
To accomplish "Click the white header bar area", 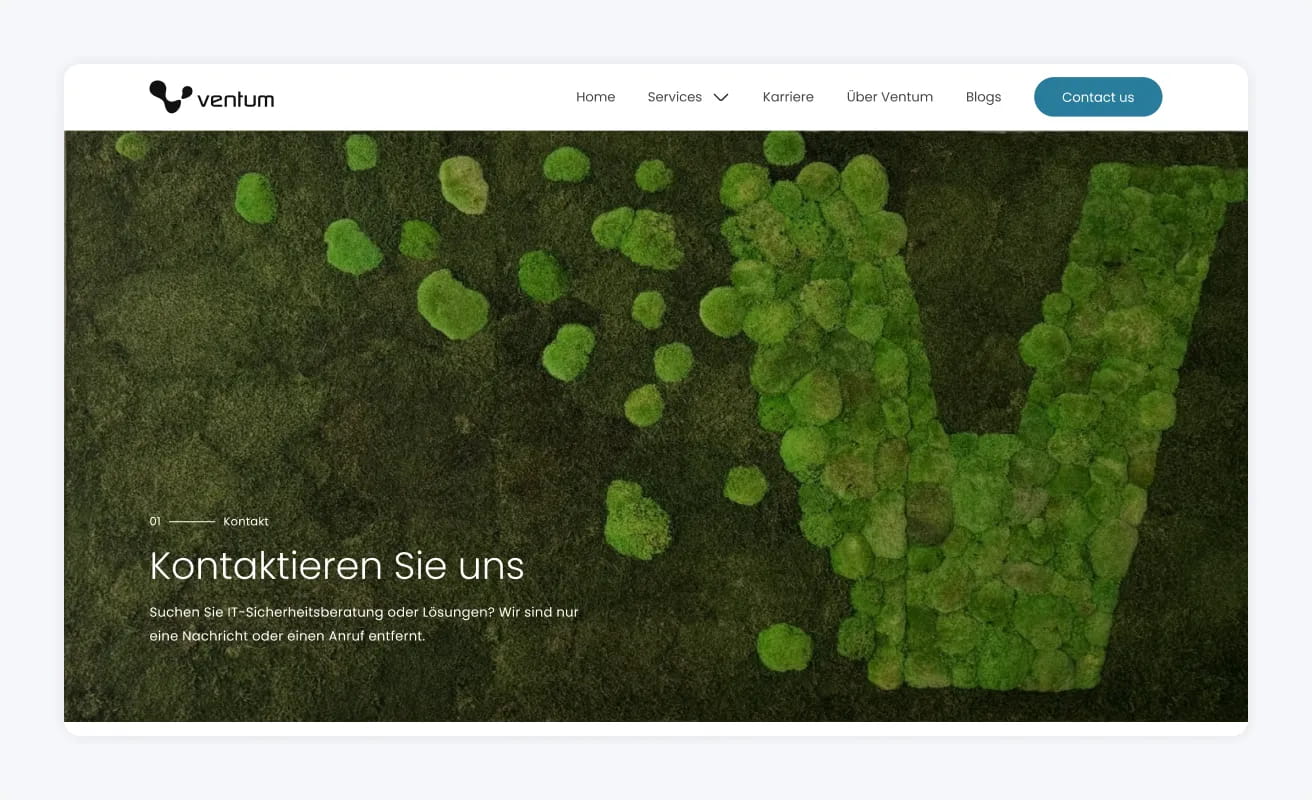I will point(430,96).
